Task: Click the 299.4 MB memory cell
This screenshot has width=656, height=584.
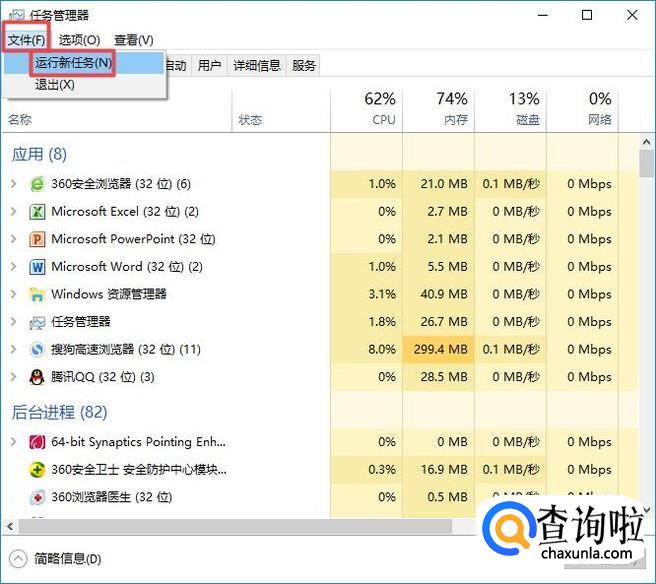Action: click(438, 349)
